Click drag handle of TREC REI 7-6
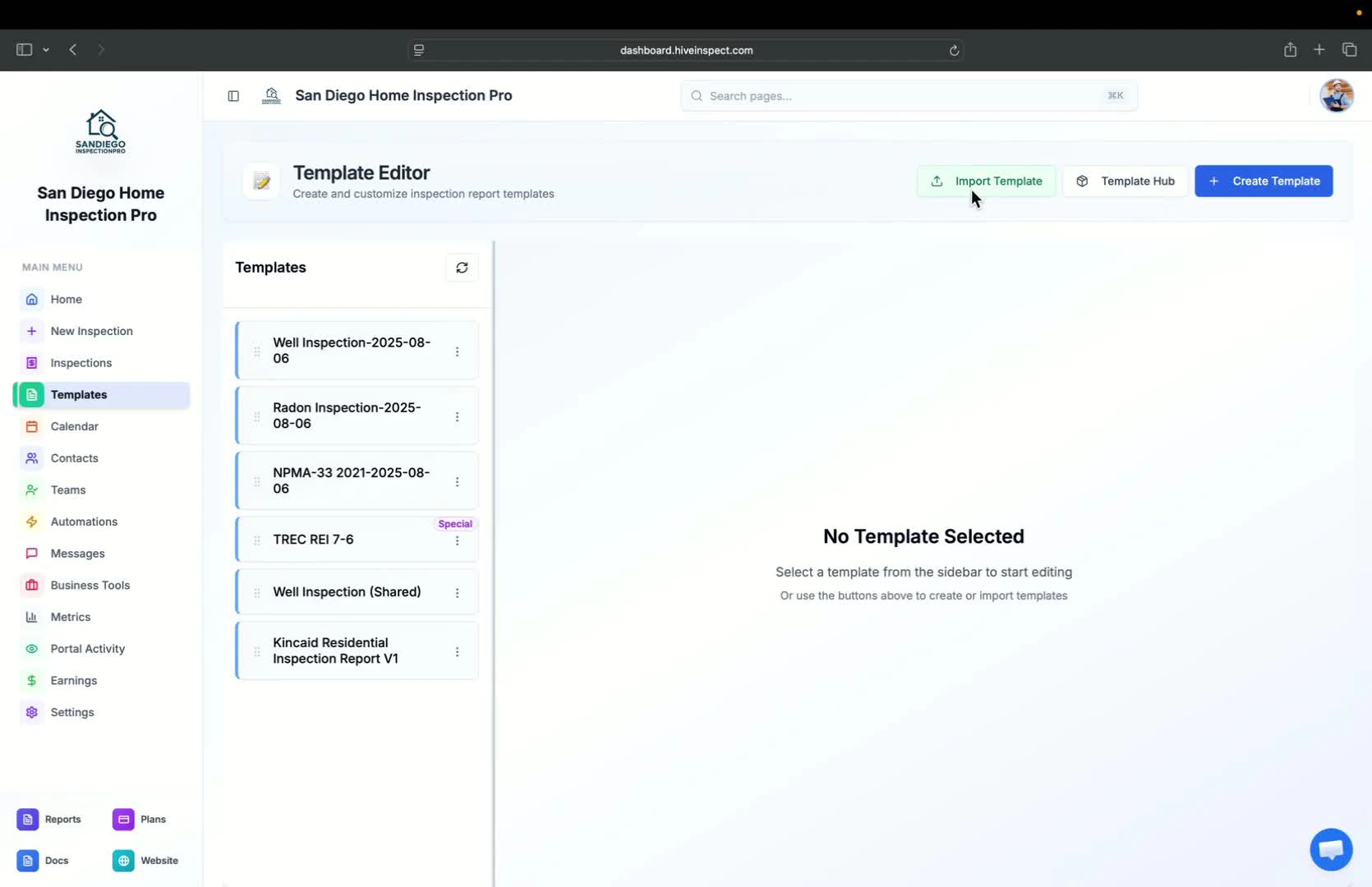This screenshot has height=887, width=1372. (x=257, y=540)
